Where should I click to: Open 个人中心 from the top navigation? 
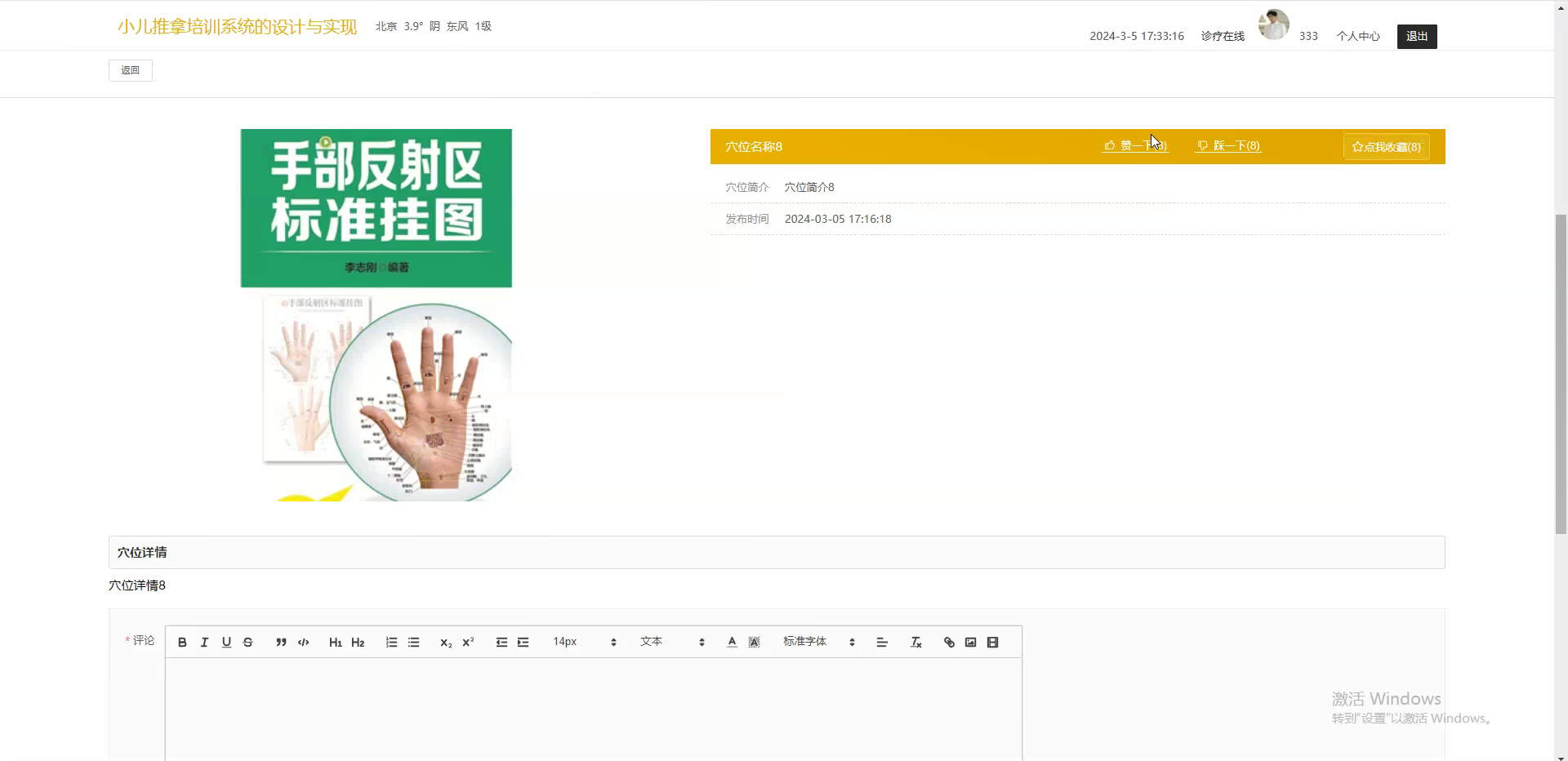point(1358,36)
